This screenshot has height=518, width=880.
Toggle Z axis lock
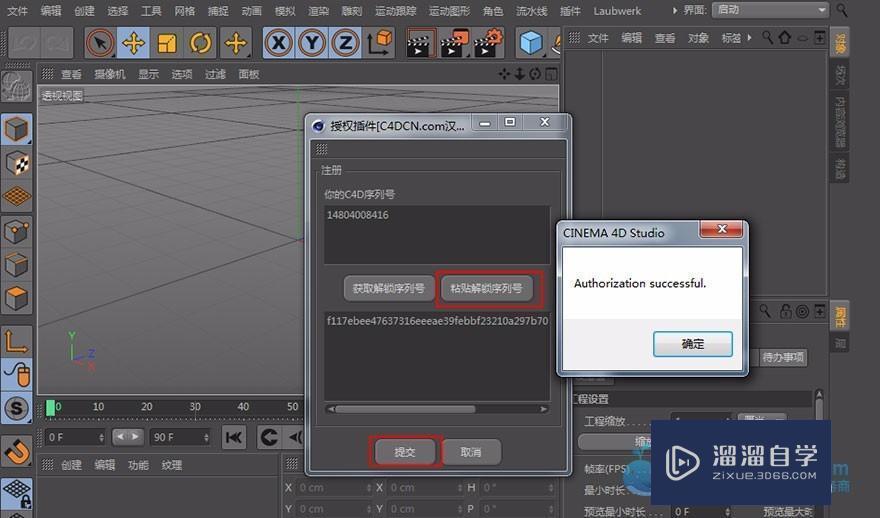click(345, 43)
